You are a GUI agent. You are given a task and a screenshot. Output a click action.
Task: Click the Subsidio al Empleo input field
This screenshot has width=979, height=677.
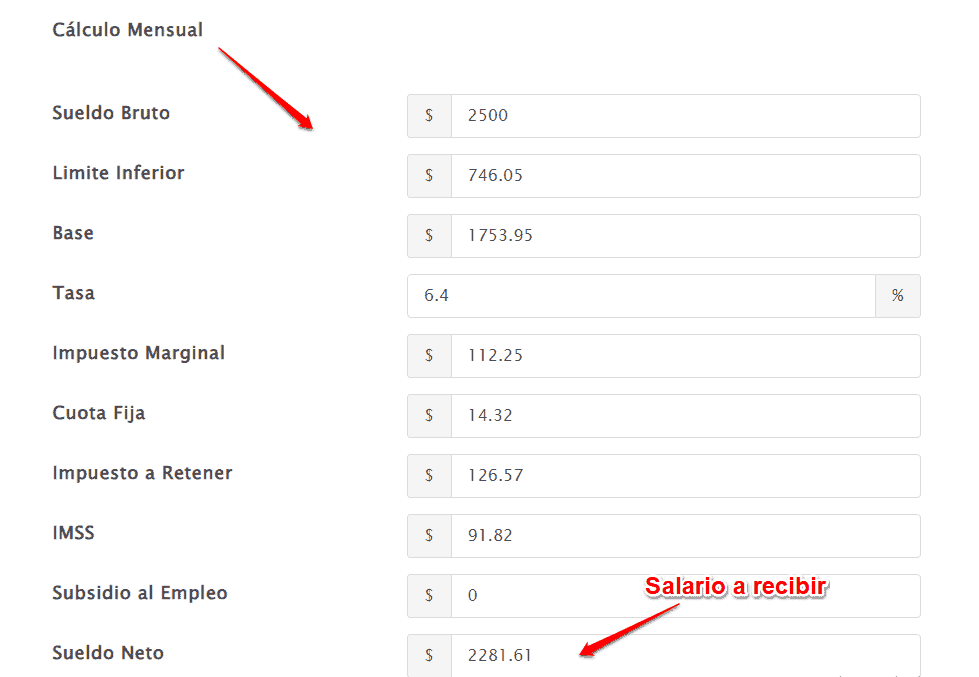686,596
